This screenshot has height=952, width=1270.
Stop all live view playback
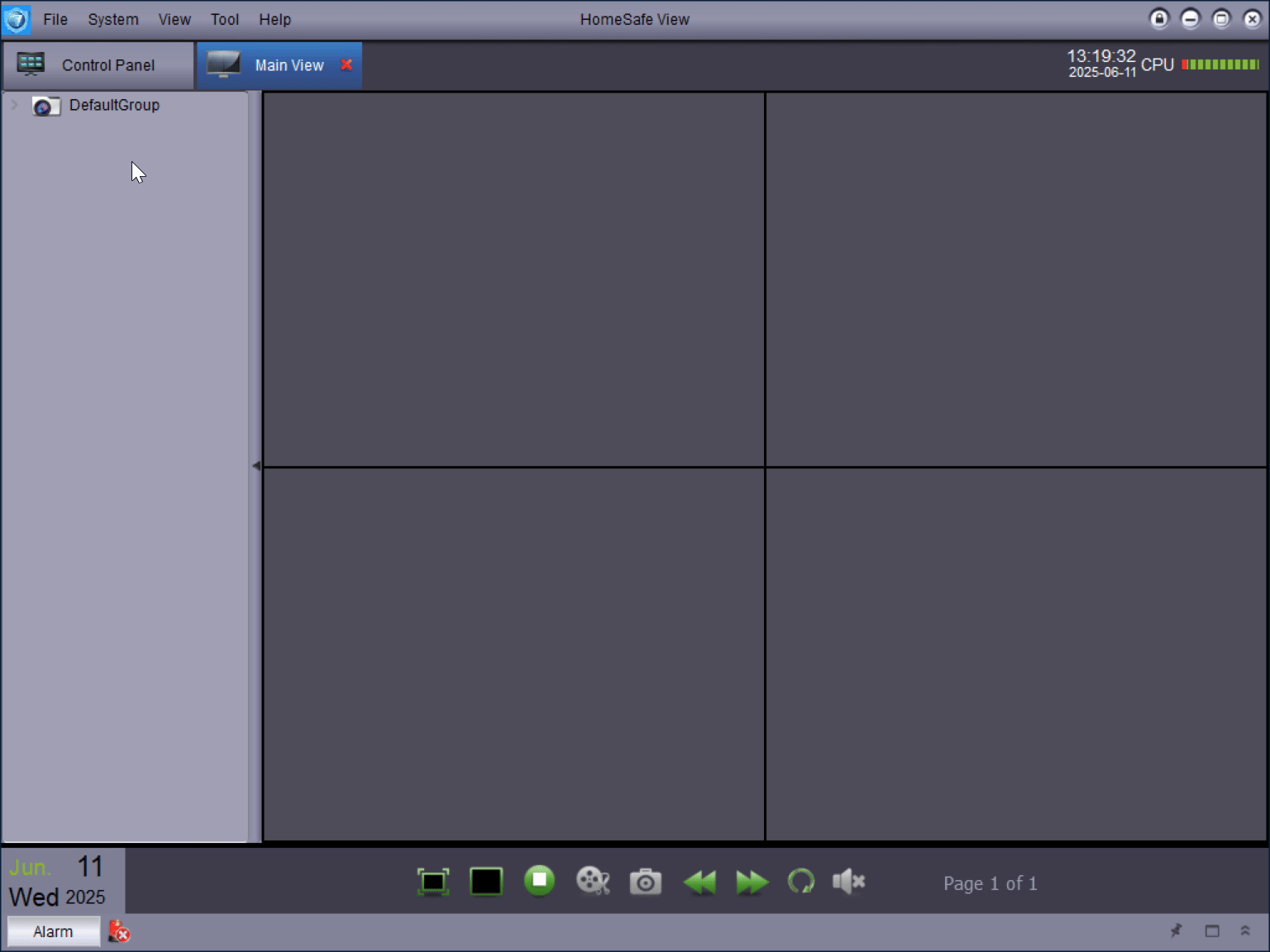pyautogui.click(x=539, y=880)
